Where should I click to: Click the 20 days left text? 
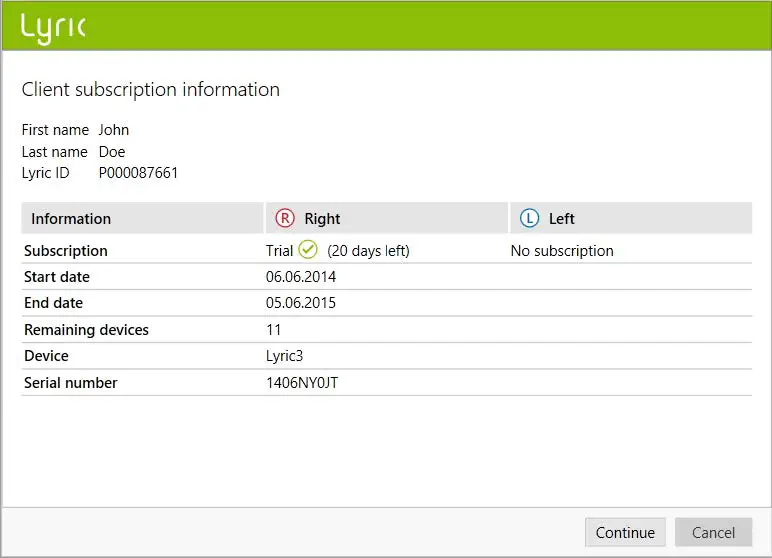[x=368, y=251]
